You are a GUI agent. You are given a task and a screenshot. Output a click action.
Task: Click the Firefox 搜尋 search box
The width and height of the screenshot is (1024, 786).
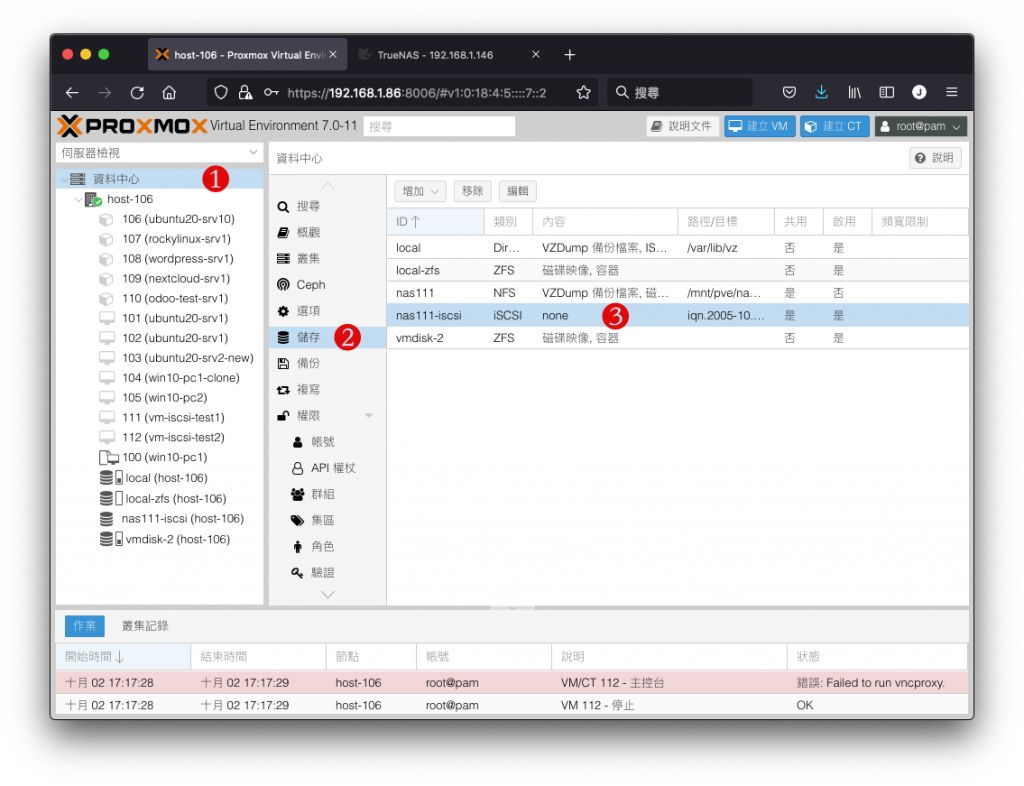679,93
